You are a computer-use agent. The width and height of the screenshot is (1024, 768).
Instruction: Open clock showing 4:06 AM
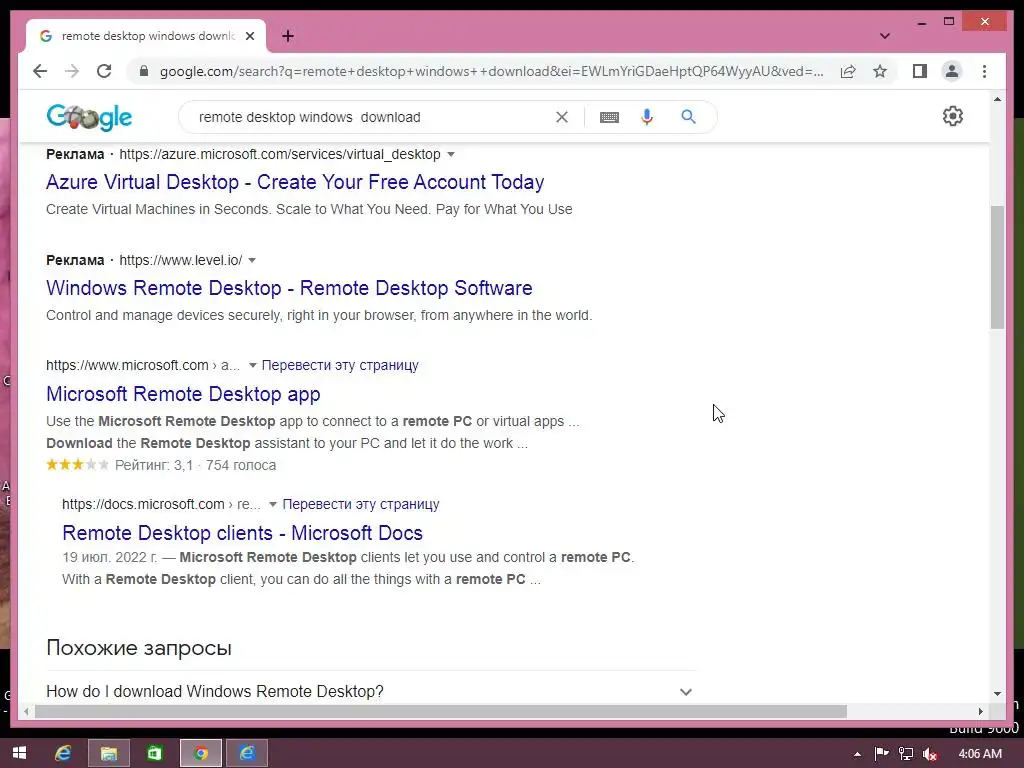(980, 754)
